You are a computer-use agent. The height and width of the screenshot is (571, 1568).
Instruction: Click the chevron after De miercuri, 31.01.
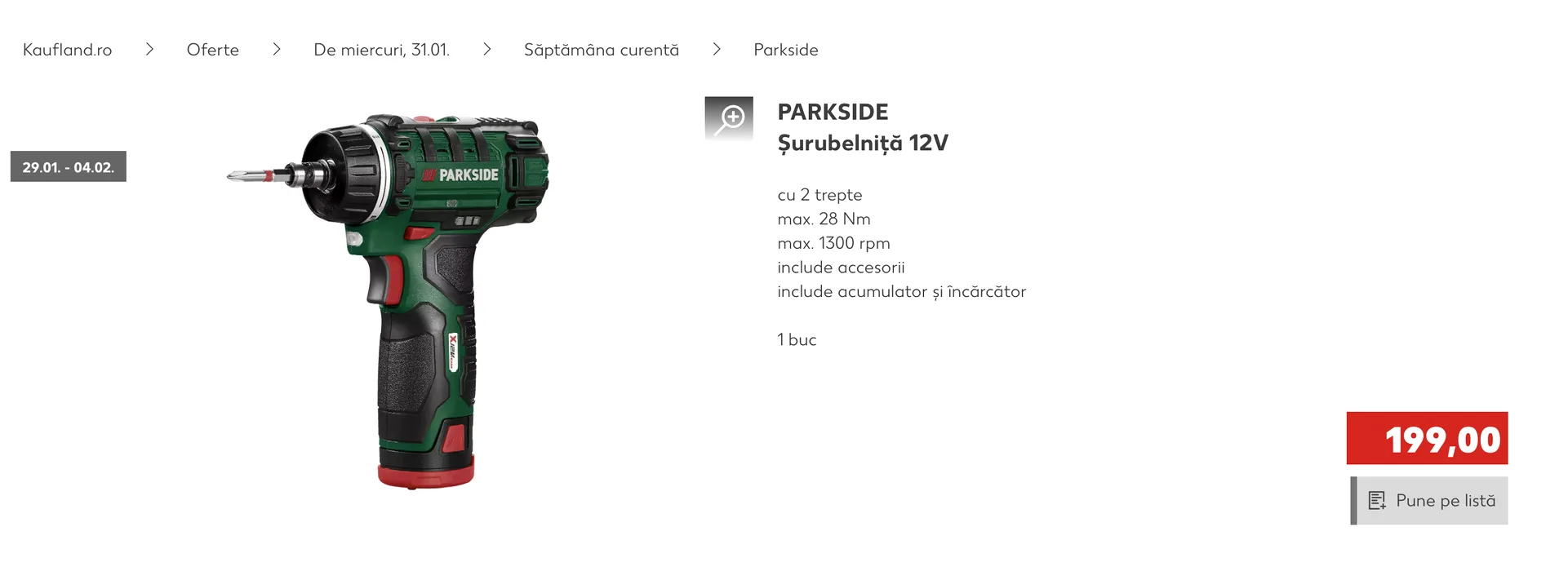click(487, 50)
